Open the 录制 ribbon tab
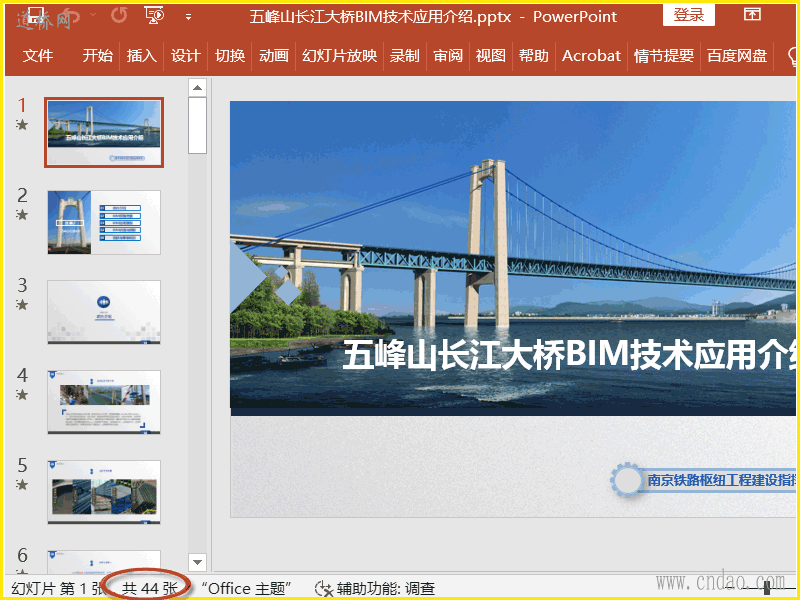The width and height of the screenshot is (800, 600). pyautogui.click(x=405, y=55)
